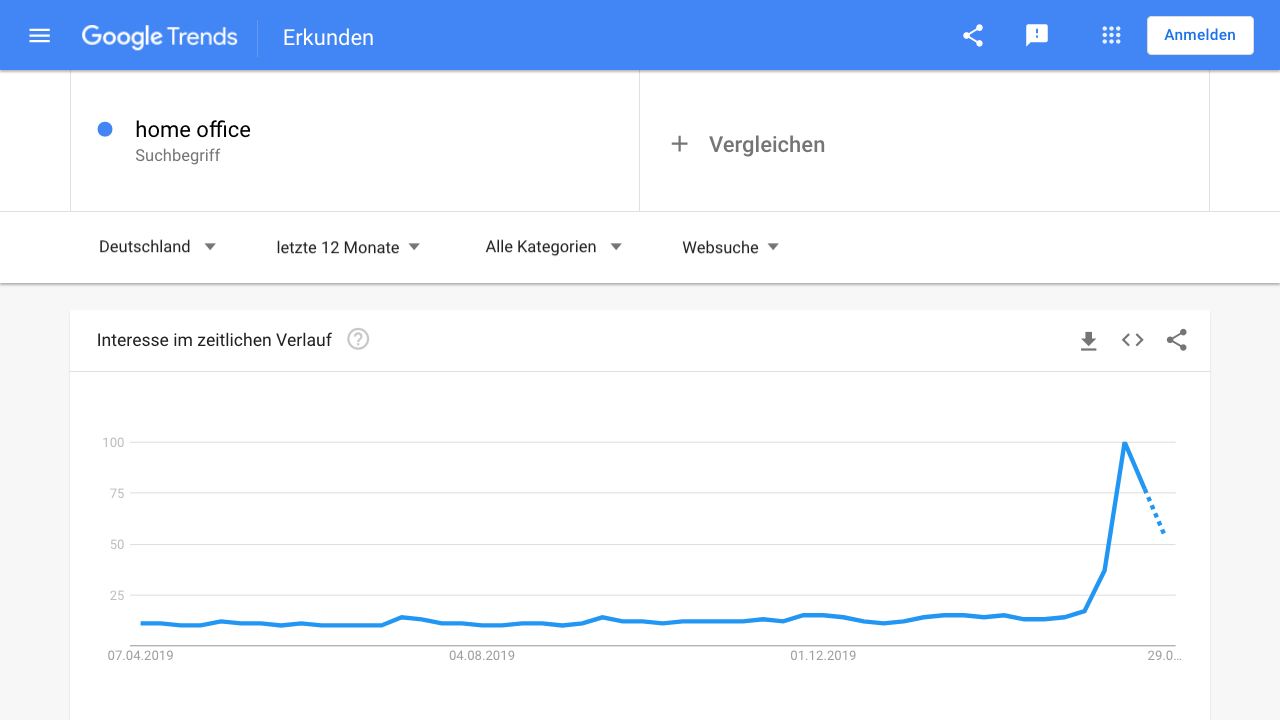This screenshot has width=1280, height=720.
Task: Click the blue dot next to home office
Action: coord(105,129)
